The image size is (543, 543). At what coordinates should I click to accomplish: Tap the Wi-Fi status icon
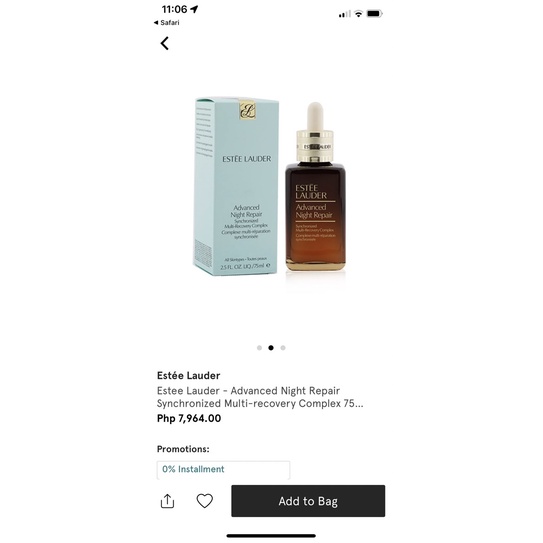[x=358, y=14]
